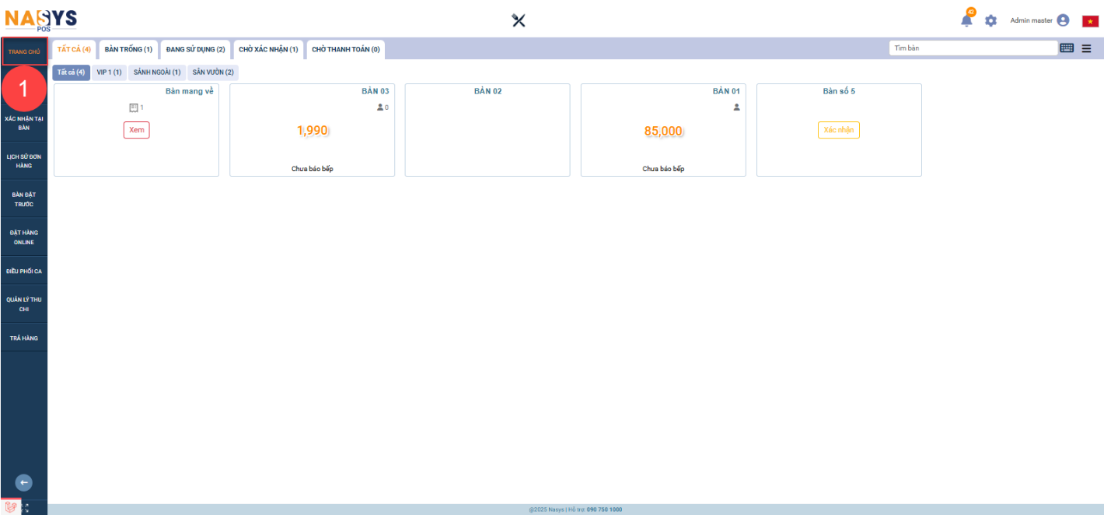Open the Laravel debug bar icon
1107x517 pixels.
click(x=10, y=507)
